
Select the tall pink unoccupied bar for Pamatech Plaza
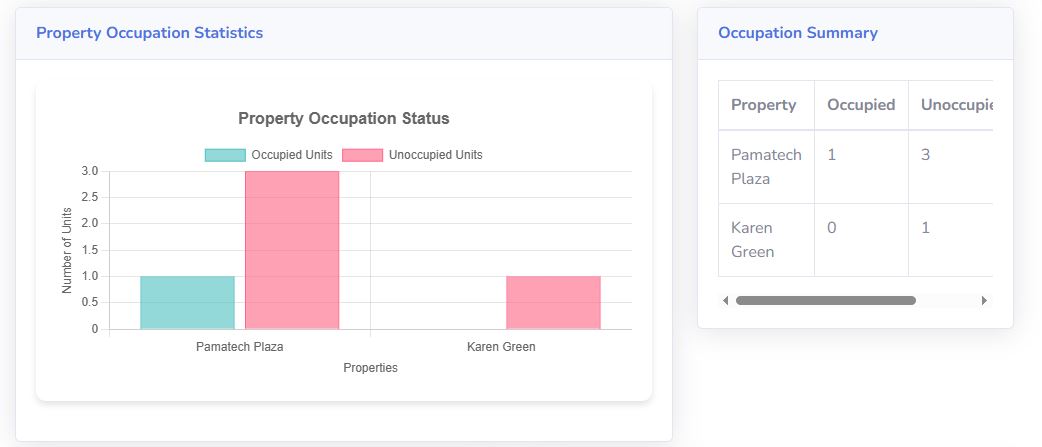(292, 250)
